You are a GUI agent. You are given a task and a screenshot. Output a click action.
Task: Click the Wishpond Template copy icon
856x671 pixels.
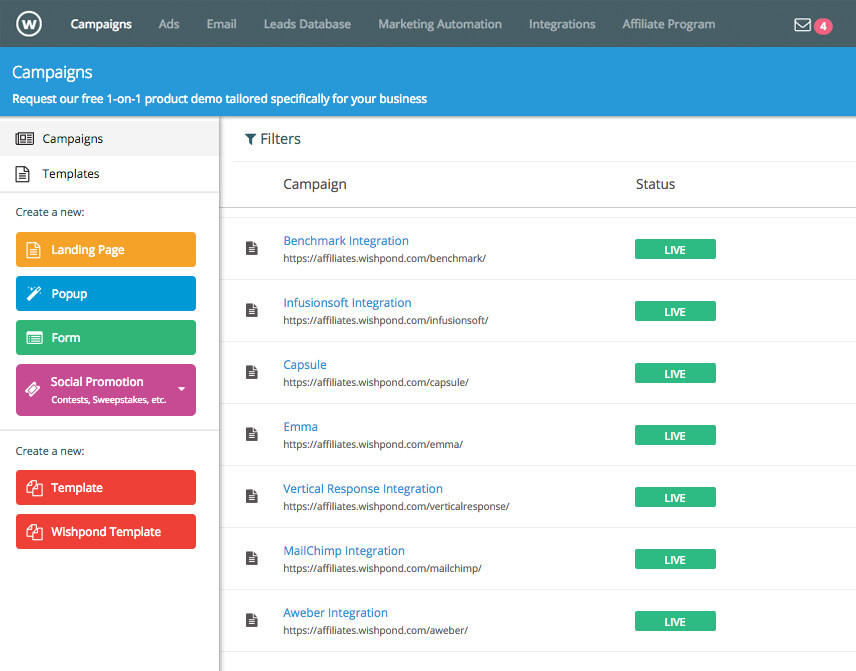pyautogui.click(x=34, y=532)
